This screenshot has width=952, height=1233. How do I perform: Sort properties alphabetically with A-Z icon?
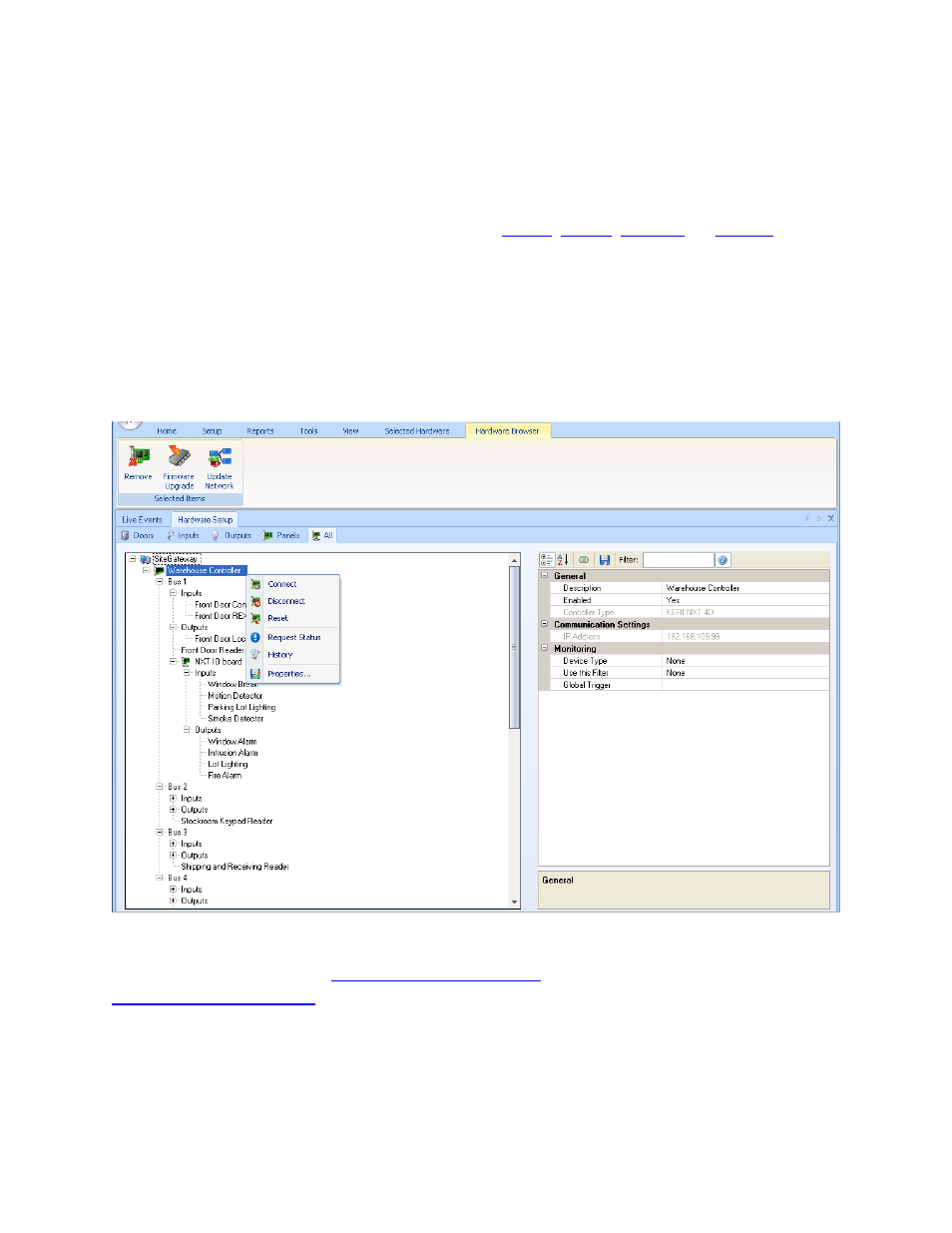[562, 560]
